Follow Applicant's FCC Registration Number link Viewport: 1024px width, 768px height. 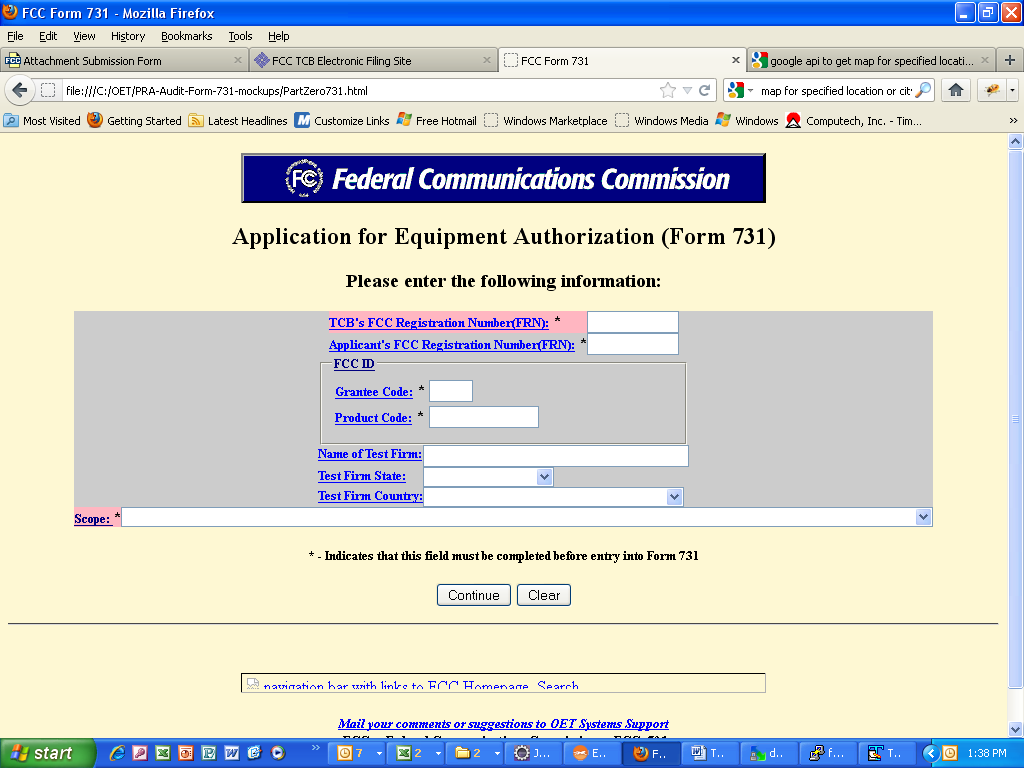pos(452,345)
